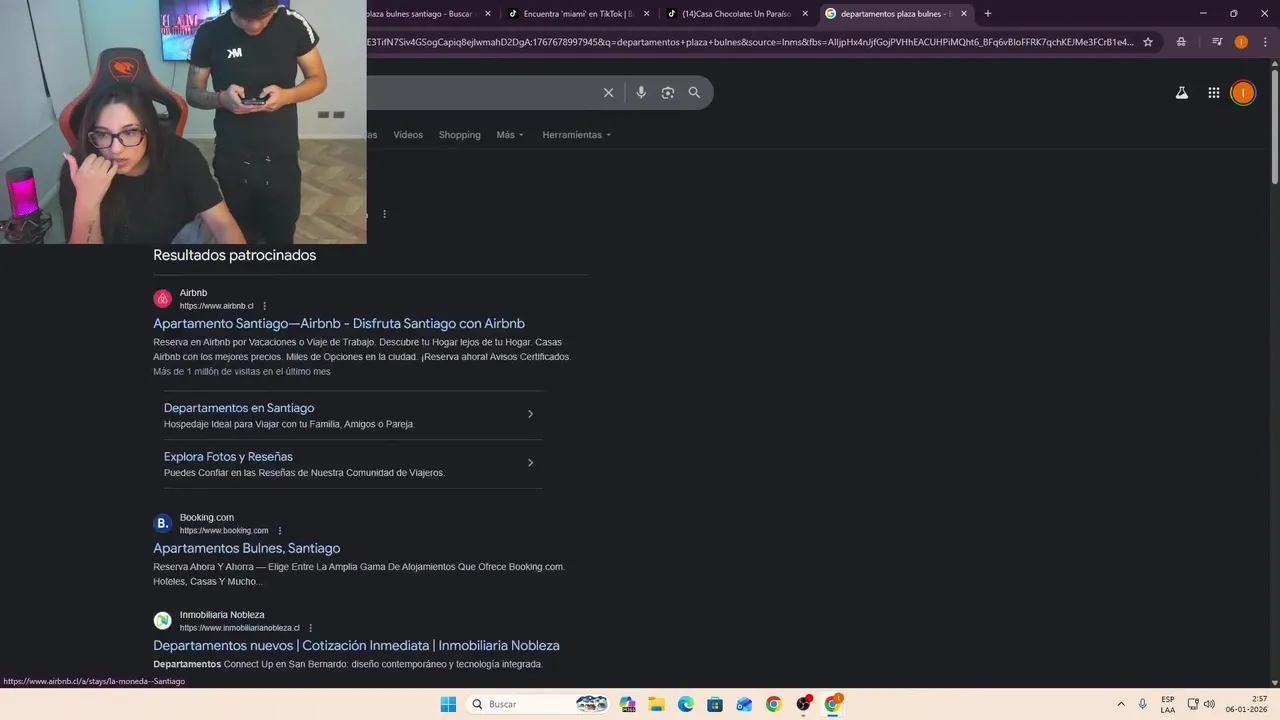Image resolution: width=1280 pixels, height=720 pixels.
Task: Open 'Explora Fotos y Reseñas' sitelink
Action: pyautogui.click(x=228, y=457)
